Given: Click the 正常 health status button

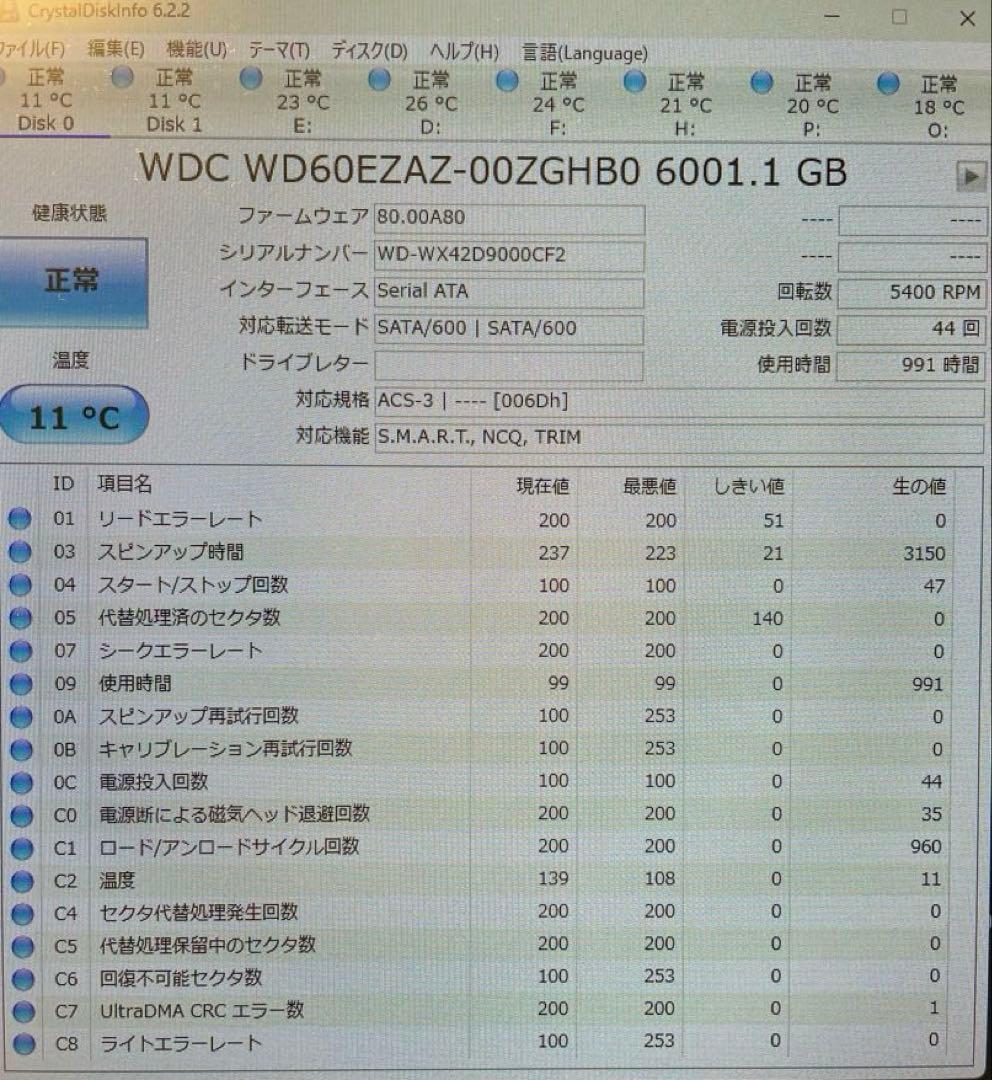Looking at the screenshot, I should [x=72, y=282].
